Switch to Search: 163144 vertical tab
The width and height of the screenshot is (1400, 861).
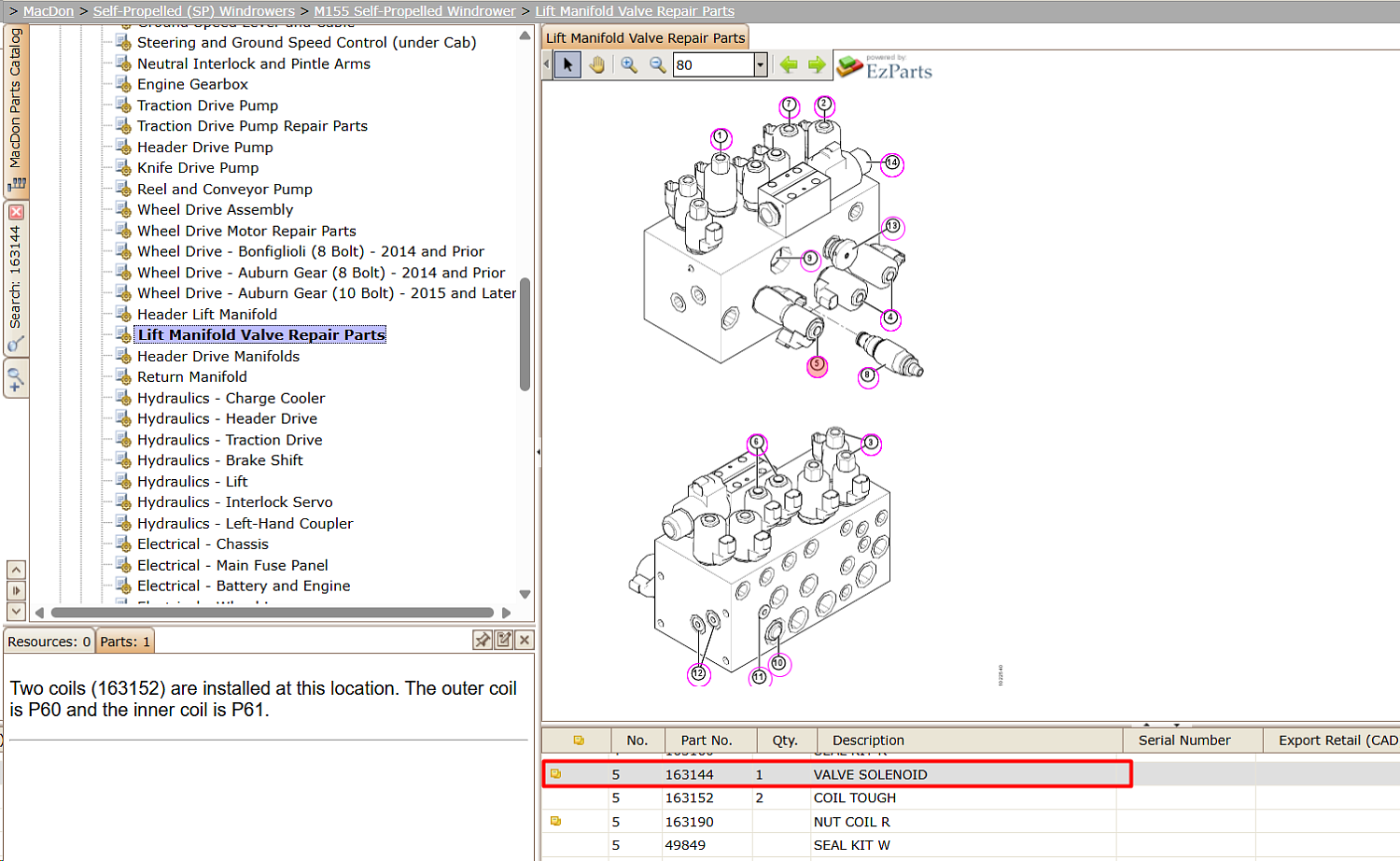click(16, 278)
